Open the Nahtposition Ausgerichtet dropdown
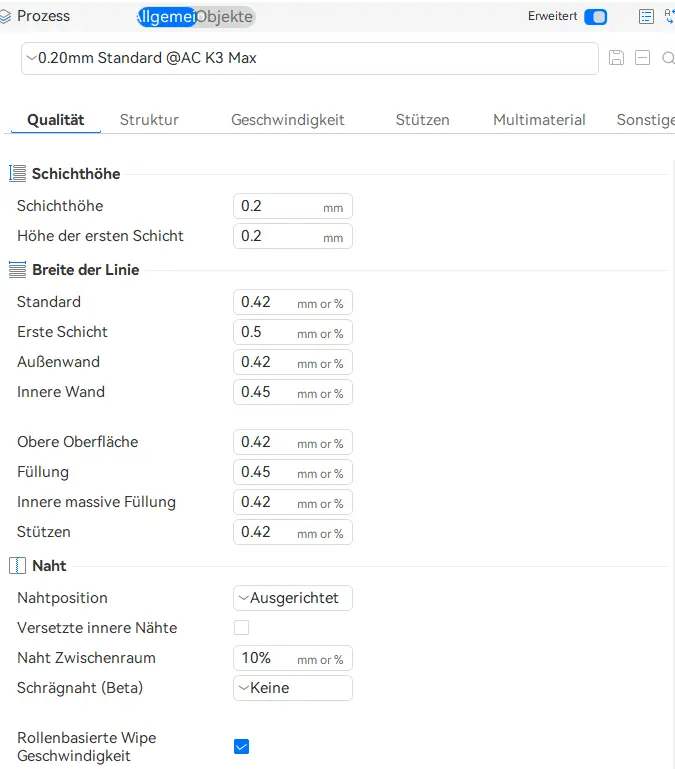The width and height of the screenshot is (675, 769). pyautogui.click(x=293, y=598)
